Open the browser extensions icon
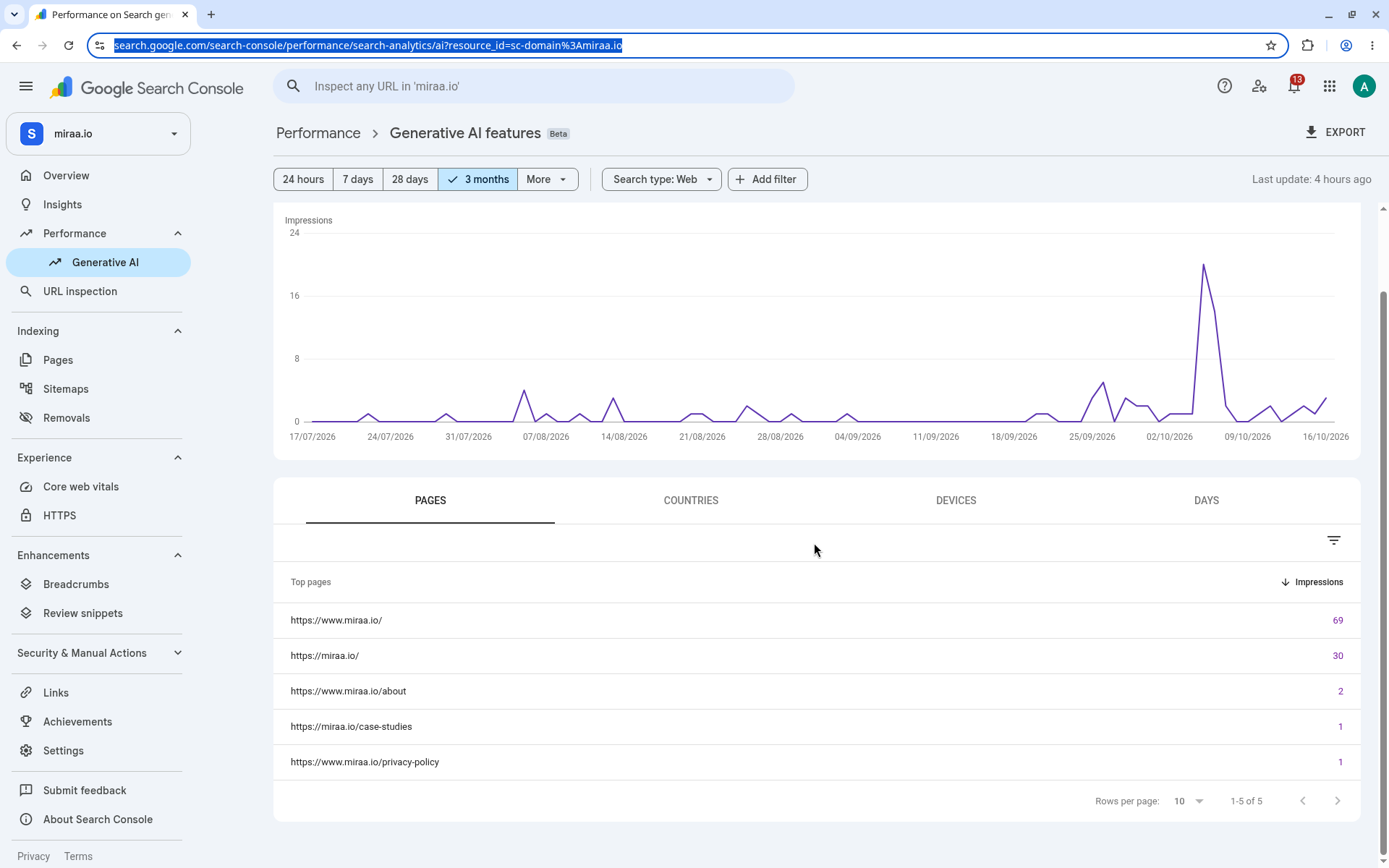The height and width of the screenshot is (868, 1389). 1307,46
